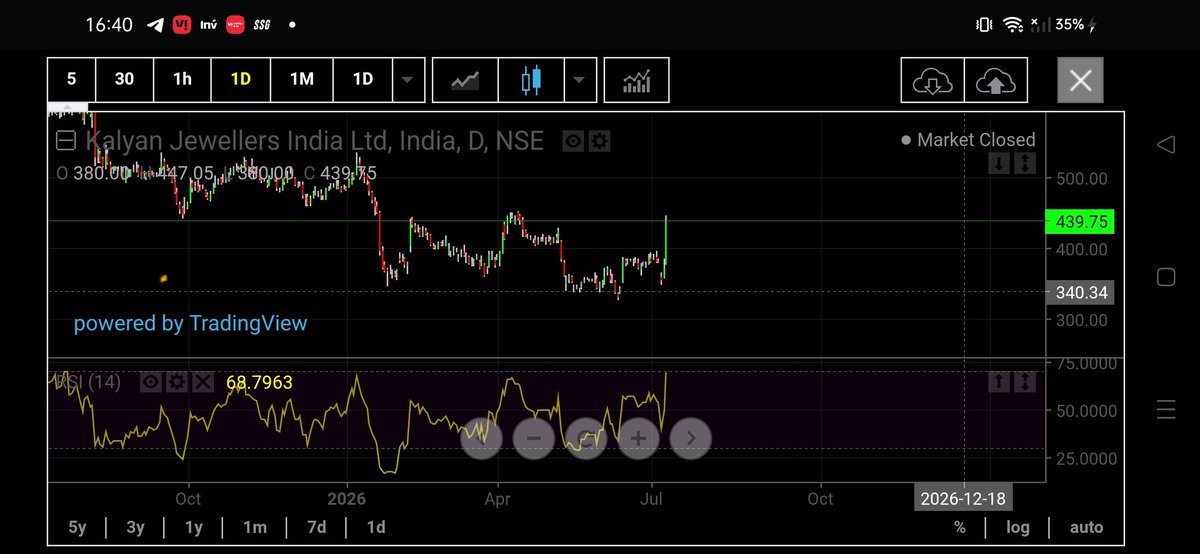This screenshot has width=1200, height=554.
Task: Click the green 439.75 price label
Action: tap(1080, 222)
